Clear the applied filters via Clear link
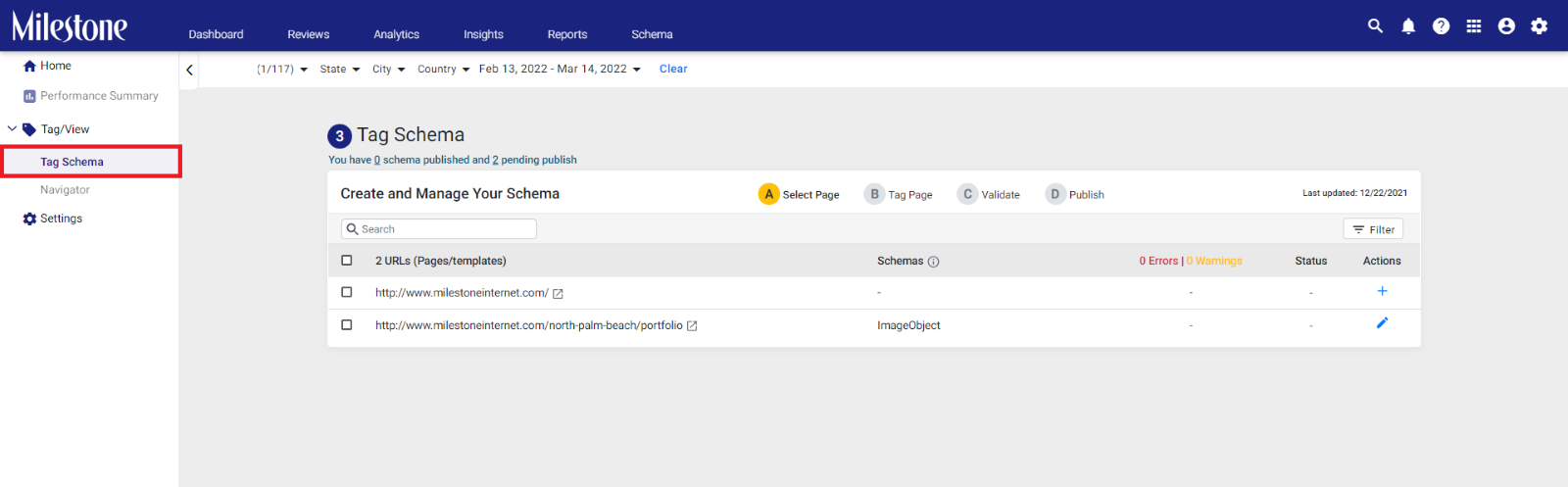Screen dimensions: 1568x487 coord(673,69)
